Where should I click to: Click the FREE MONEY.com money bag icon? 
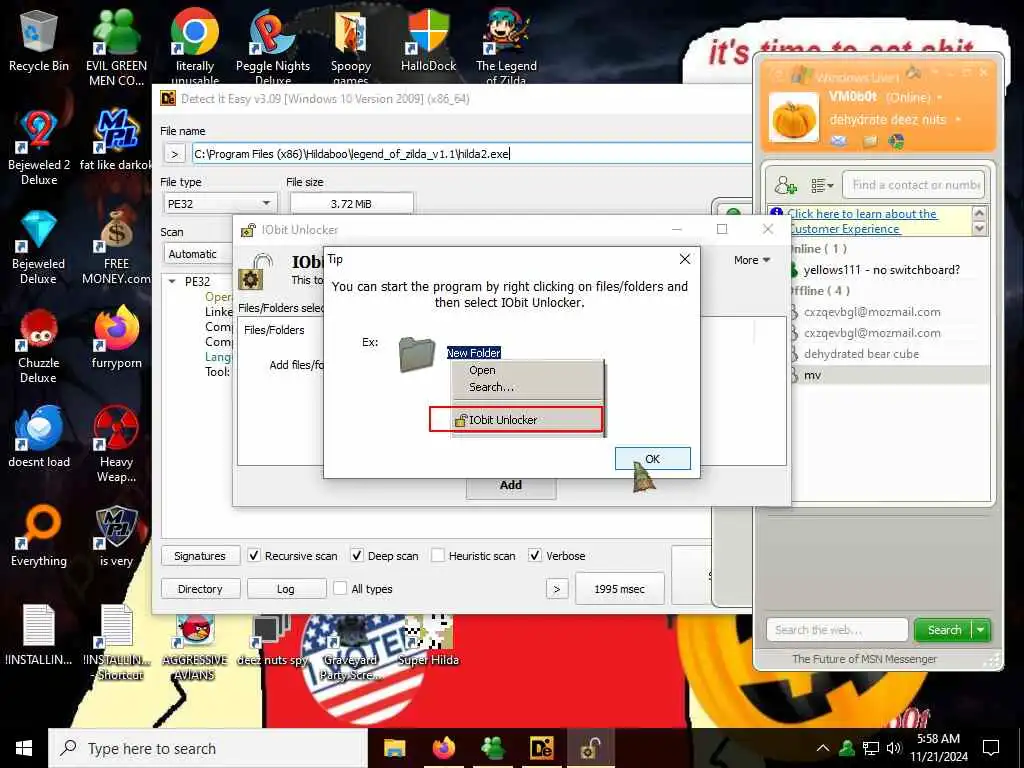tap(116, 246)
